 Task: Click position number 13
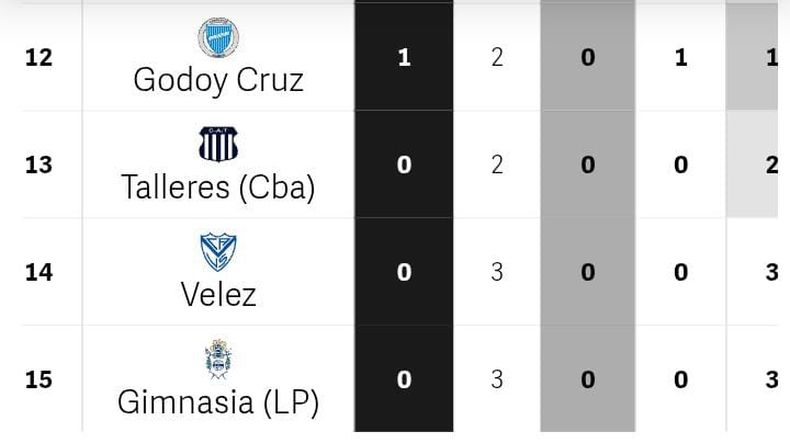coord(39,165)
